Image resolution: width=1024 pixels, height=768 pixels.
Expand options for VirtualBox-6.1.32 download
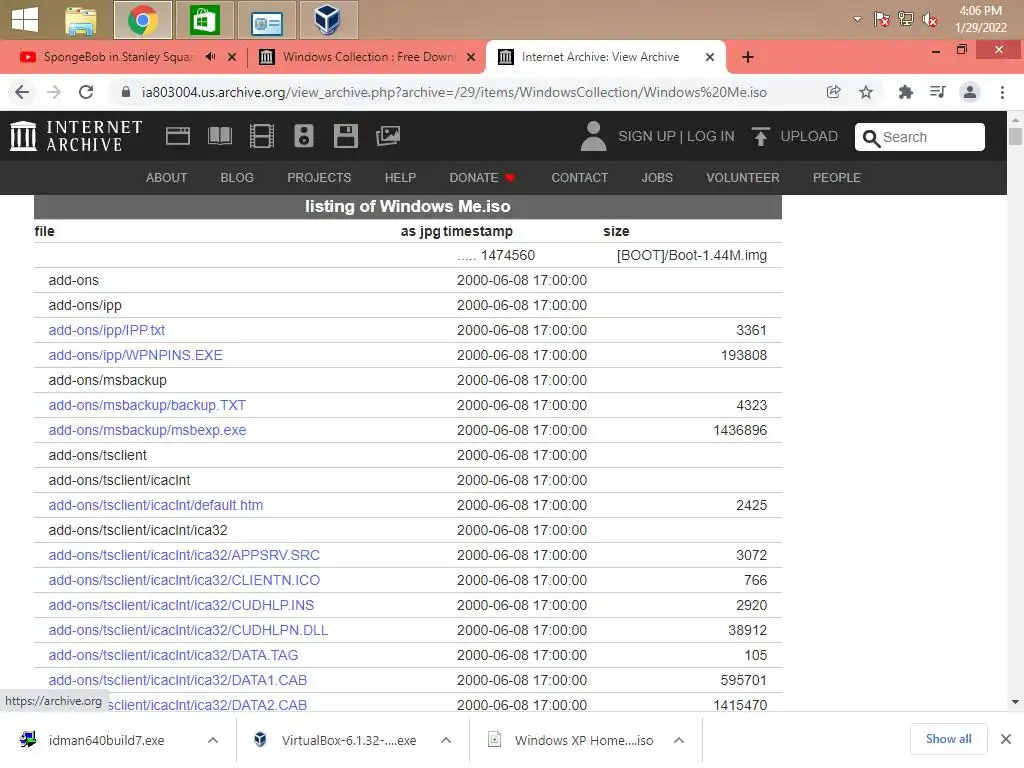[x=446, y=740]
